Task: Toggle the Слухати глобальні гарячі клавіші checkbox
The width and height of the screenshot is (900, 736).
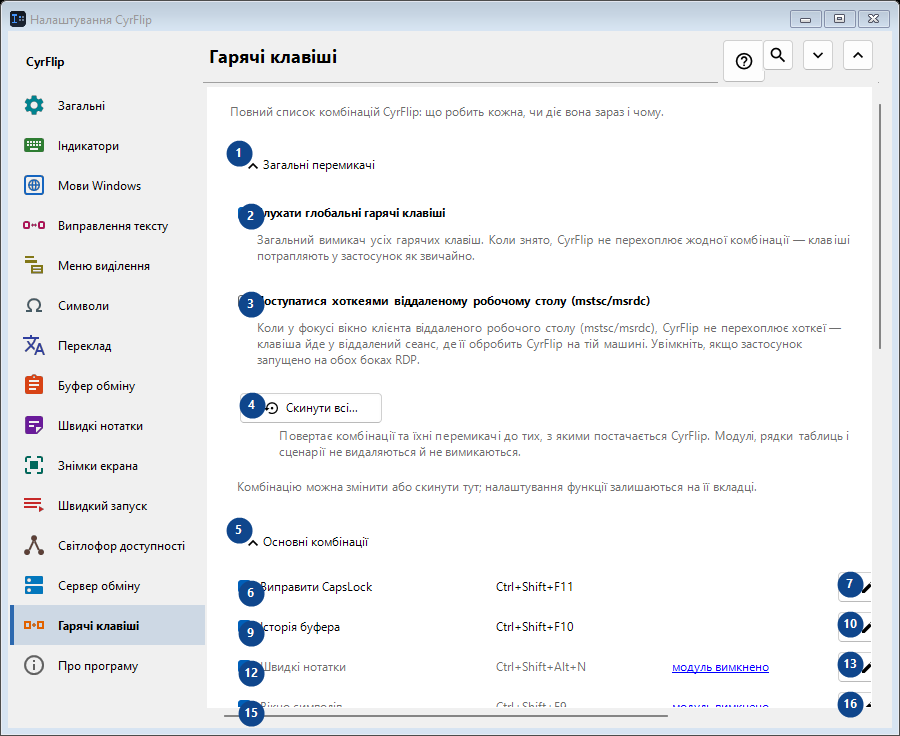Action: click(x=245, y=214)
